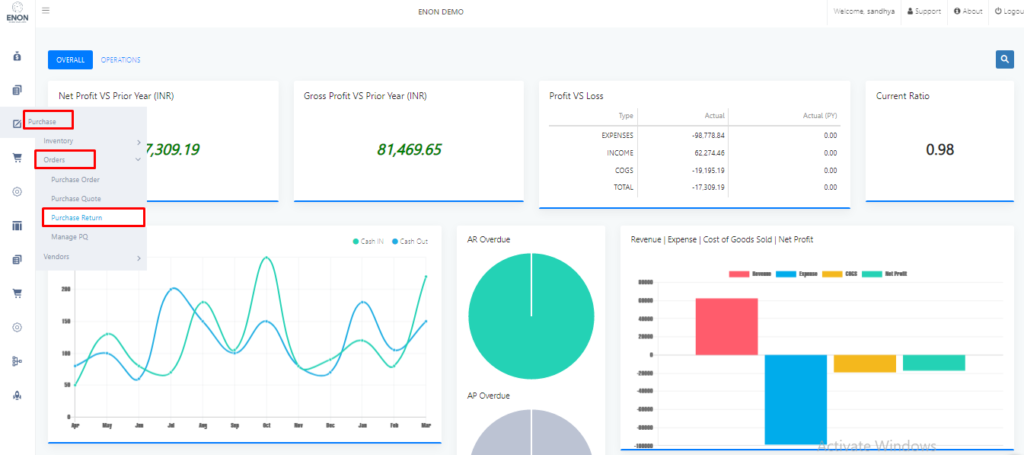
Task: Click the green Net Profit bar
Action: point(934,363)
